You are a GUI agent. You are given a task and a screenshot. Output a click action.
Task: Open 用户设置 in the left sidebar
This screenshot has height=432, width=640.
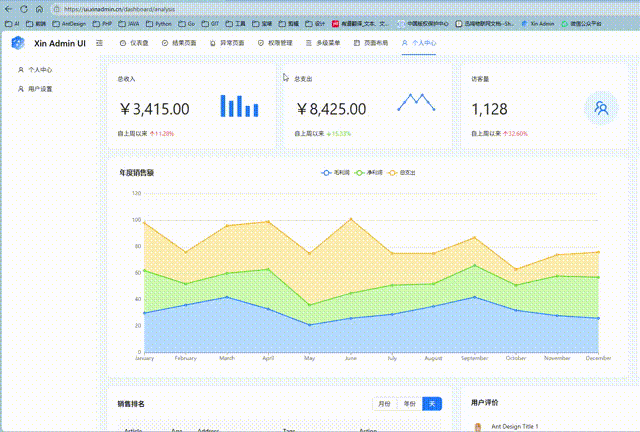pos(35,89)
